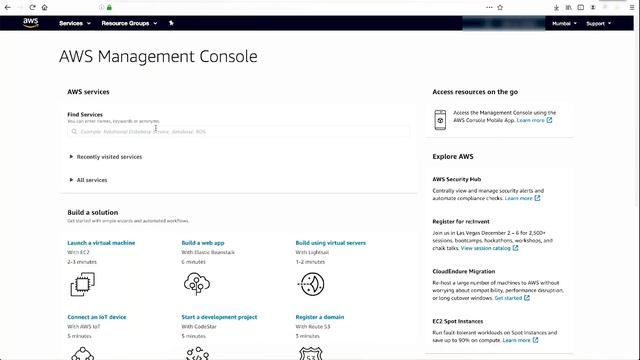Open Connect an IoT device link

point(97,317)
